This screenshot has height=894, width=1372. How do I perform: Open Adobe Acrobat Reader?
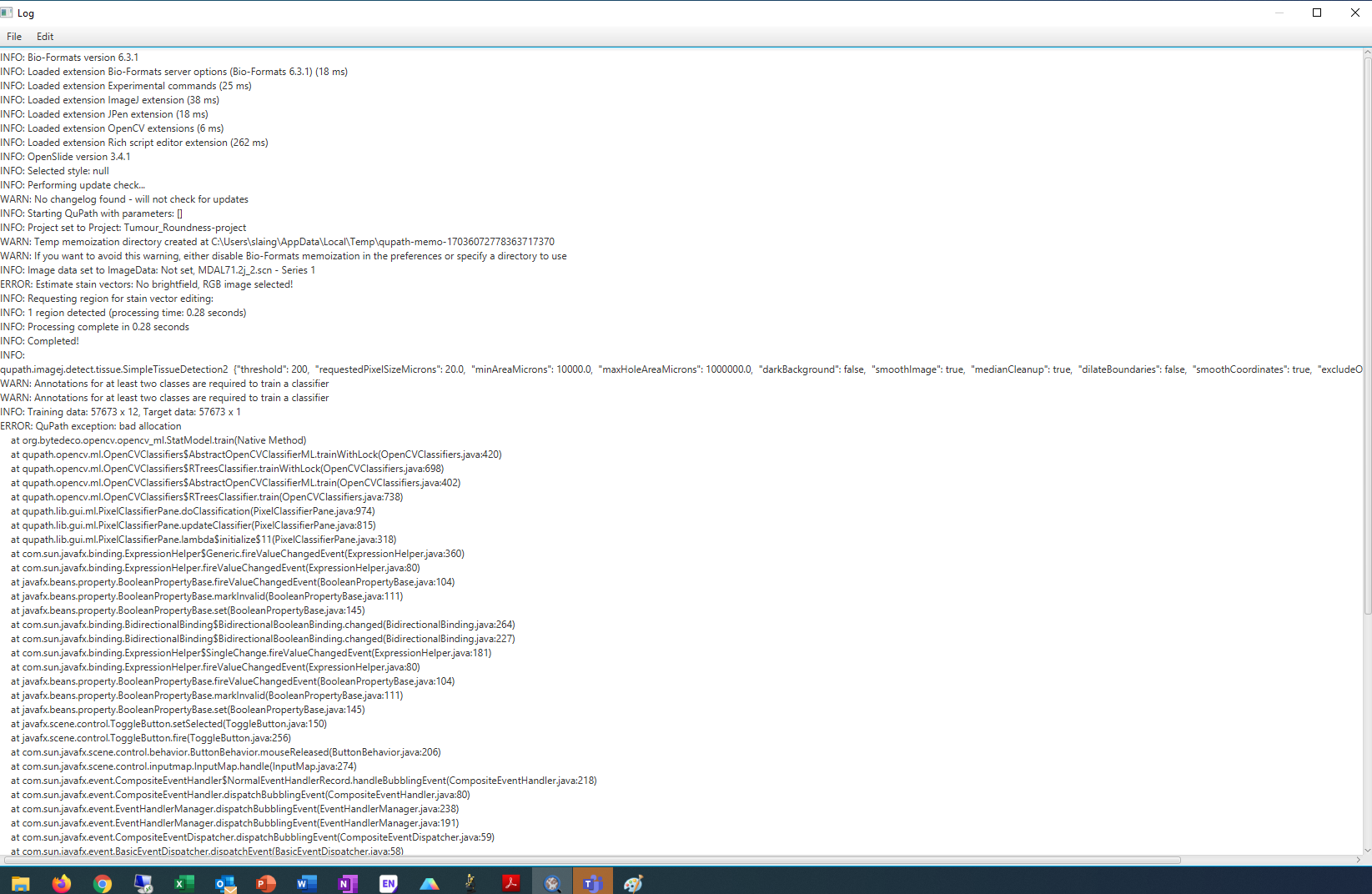coord(510,881)
